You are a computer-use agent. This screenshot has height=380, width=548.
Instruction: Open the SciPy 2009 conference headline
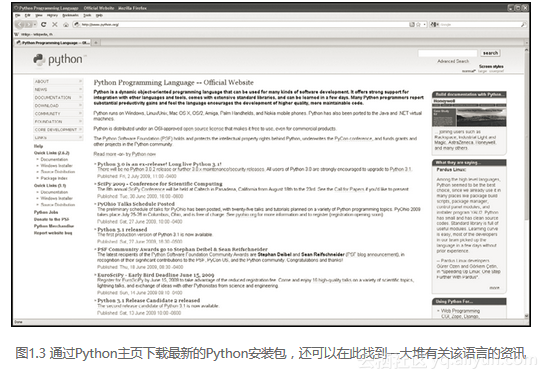tap(160, 184)
